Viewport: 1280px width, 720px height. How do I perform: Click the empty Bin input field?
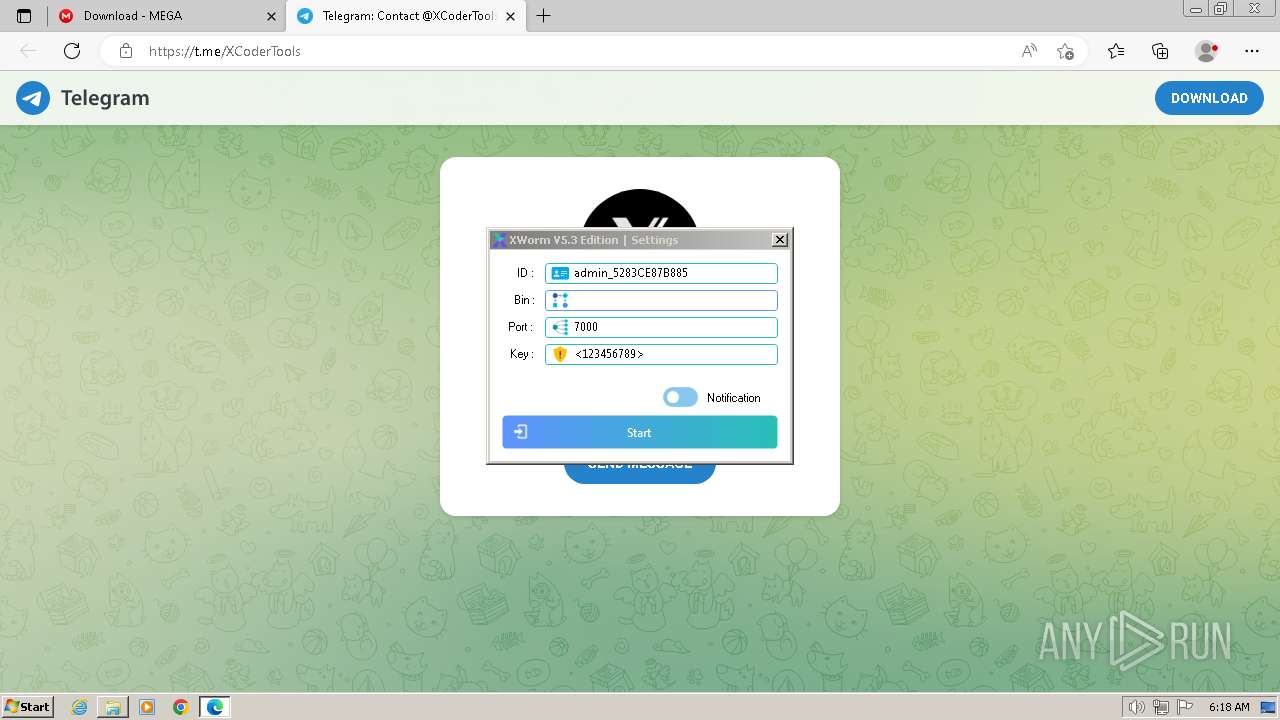[661, 300]
